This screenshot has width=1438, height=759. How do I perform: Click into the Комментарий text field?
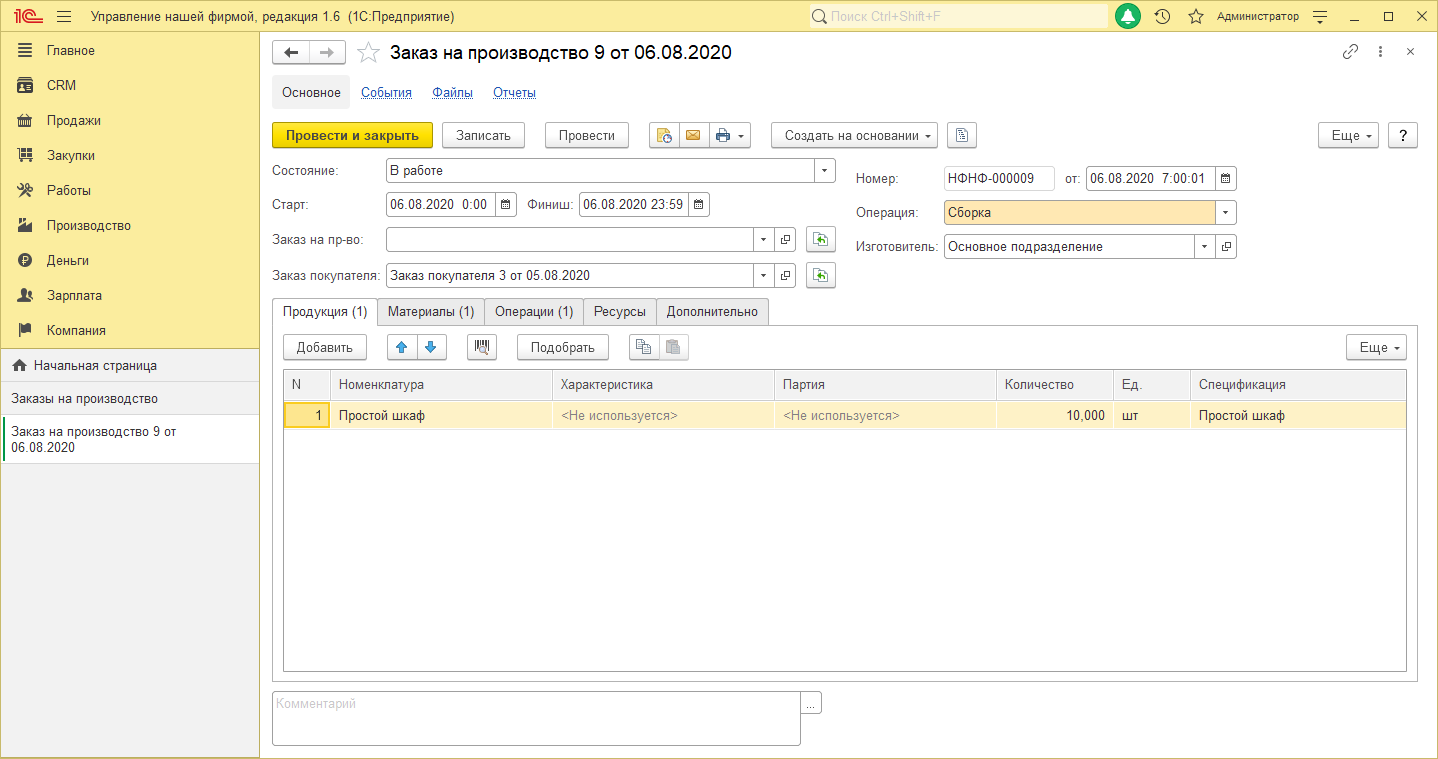tap(536, 718)
